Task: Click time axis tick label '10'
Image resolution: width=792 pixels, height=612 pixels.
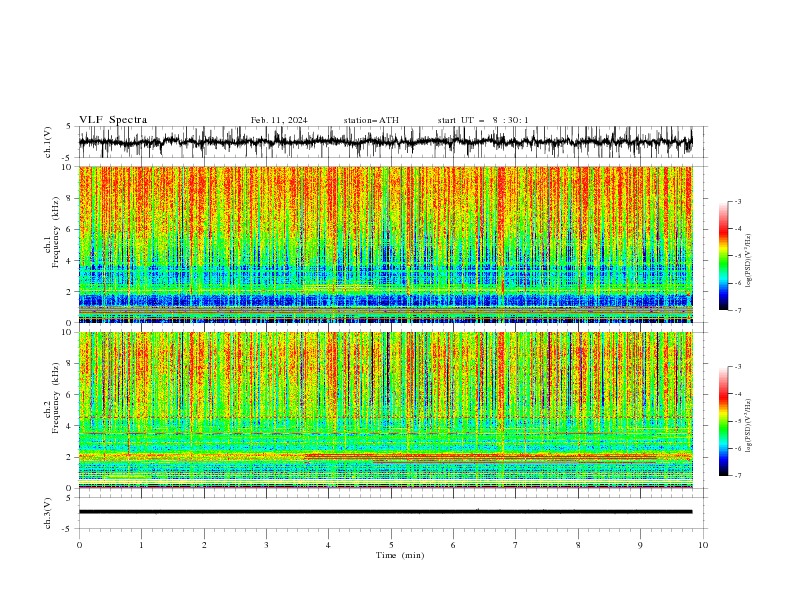Action: (703, 545)
